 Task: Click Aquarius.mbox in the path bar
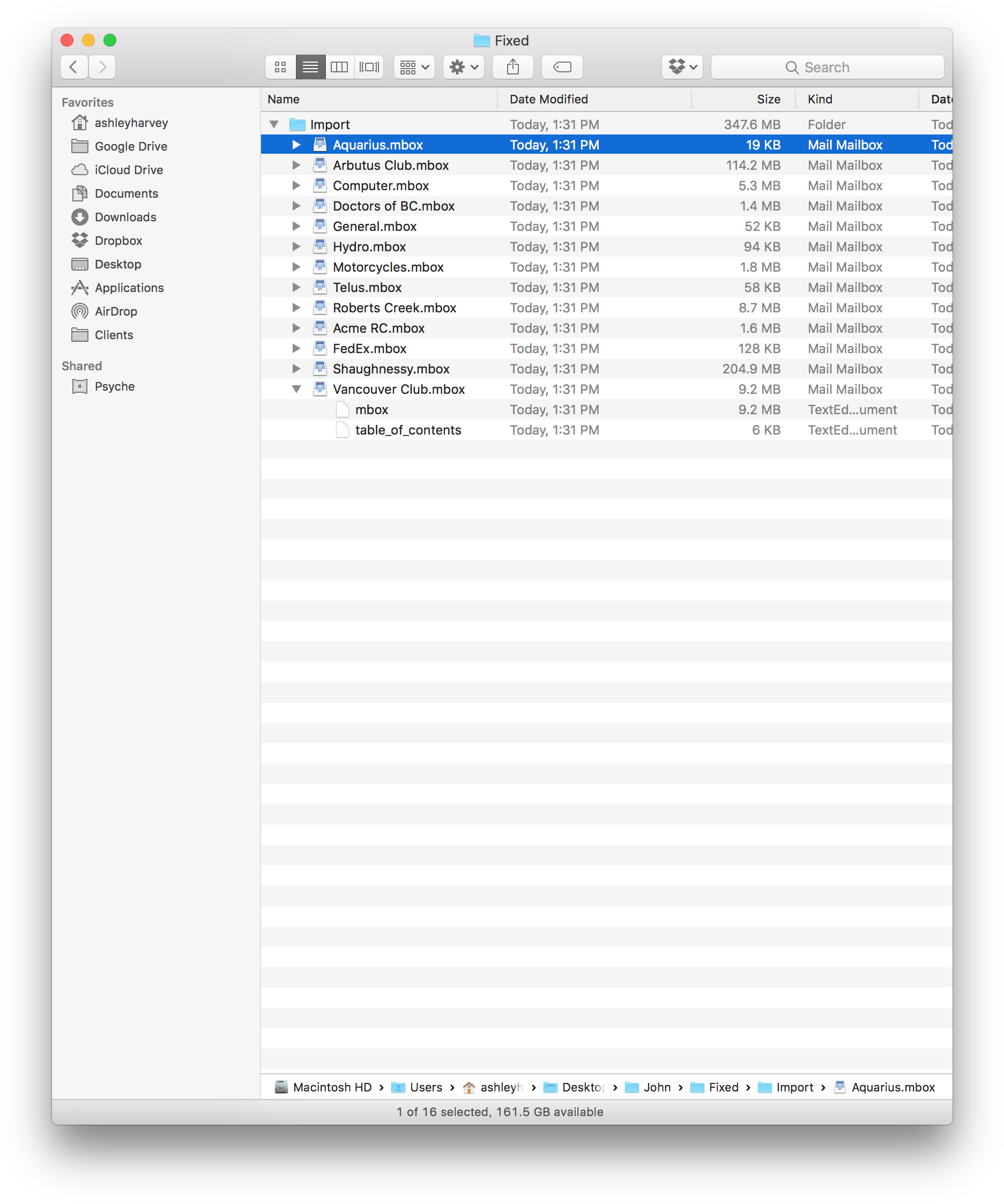(884, 1087)
